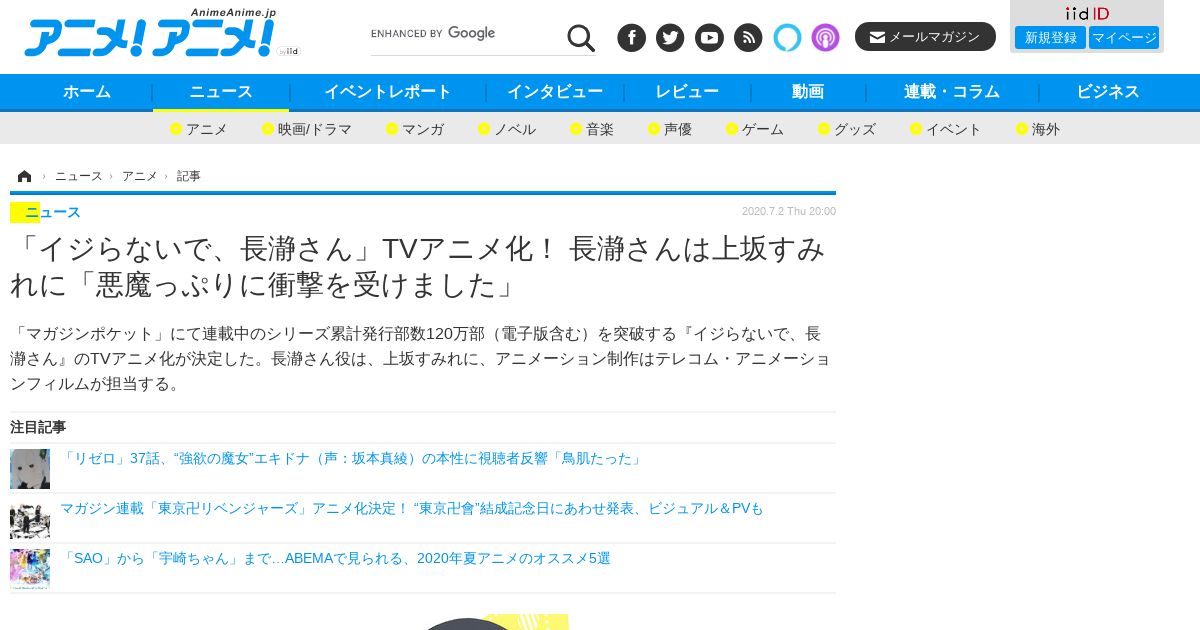Open the Facebook page icon

(x=631, y=38)
